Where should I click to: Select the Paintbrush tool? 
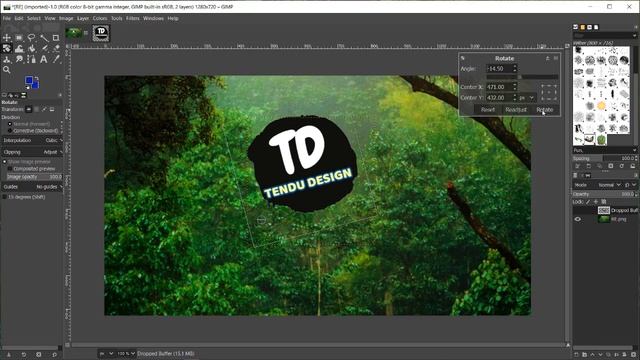point(44,49)
